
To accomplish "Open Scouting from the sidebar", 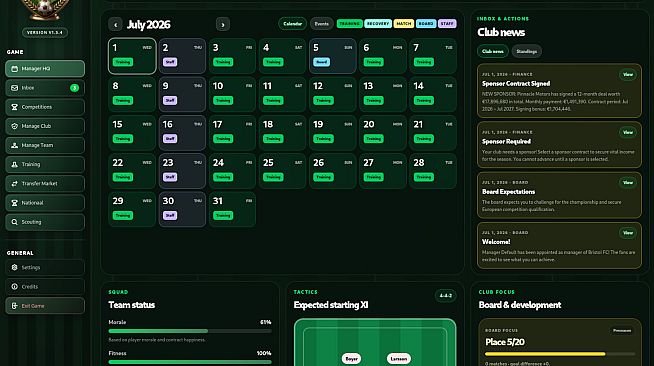I will 45,222.
